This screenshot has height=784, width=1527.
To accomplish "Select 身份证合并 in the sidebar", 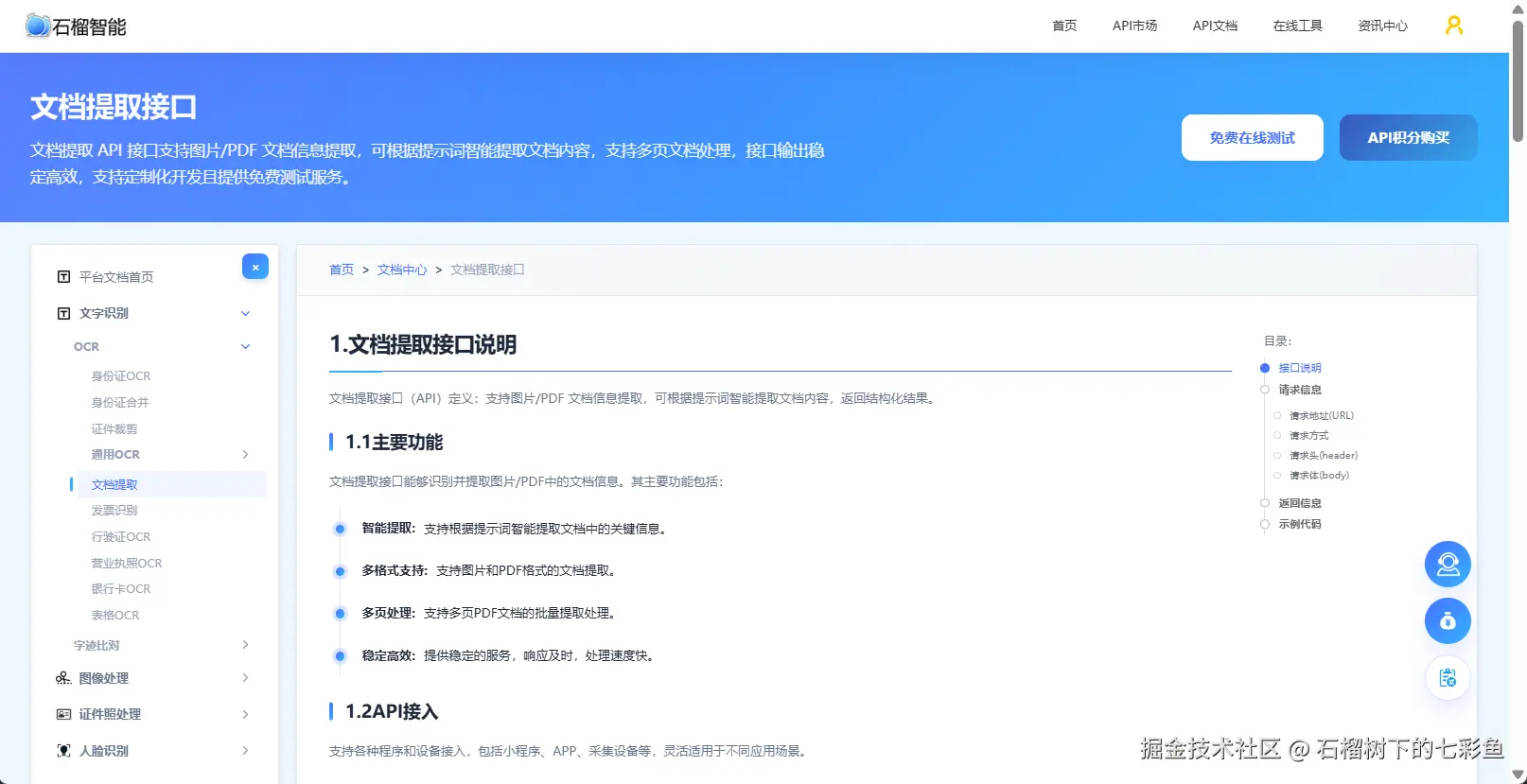I will coord(120,403).
